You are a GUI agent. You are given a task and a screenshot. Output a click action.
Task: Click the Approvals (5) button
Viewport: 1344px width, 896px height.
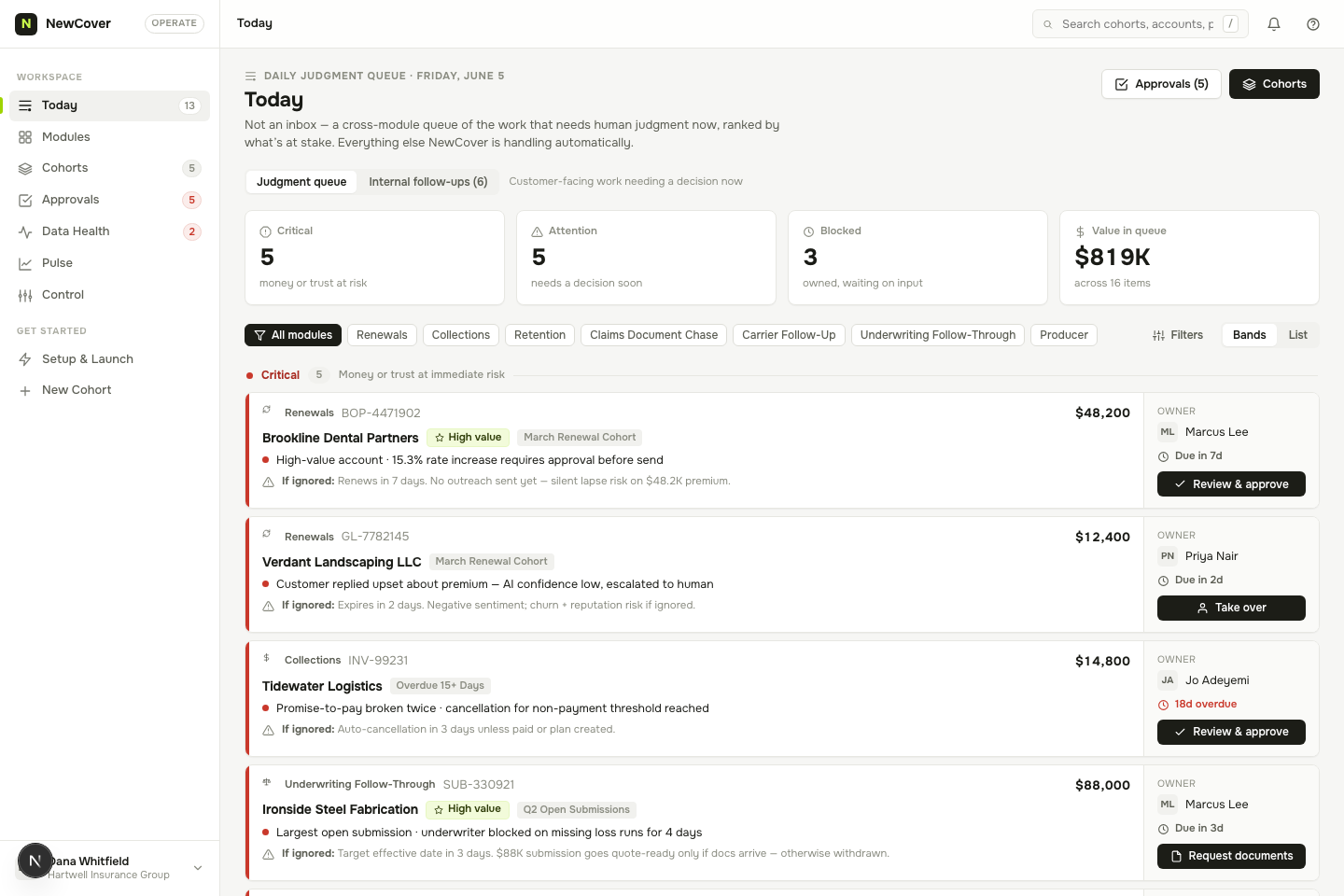point(1161,84)
